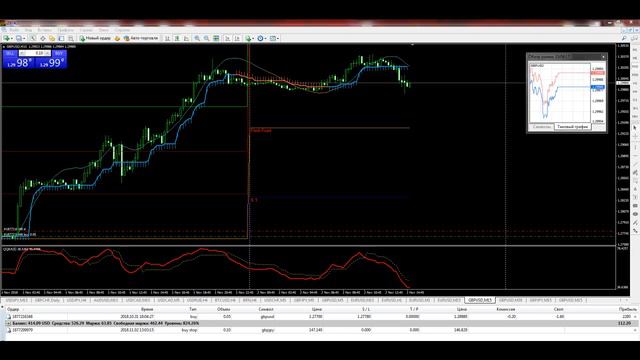
Task: Open the Profiles icon
Action: tap(18, 38)
